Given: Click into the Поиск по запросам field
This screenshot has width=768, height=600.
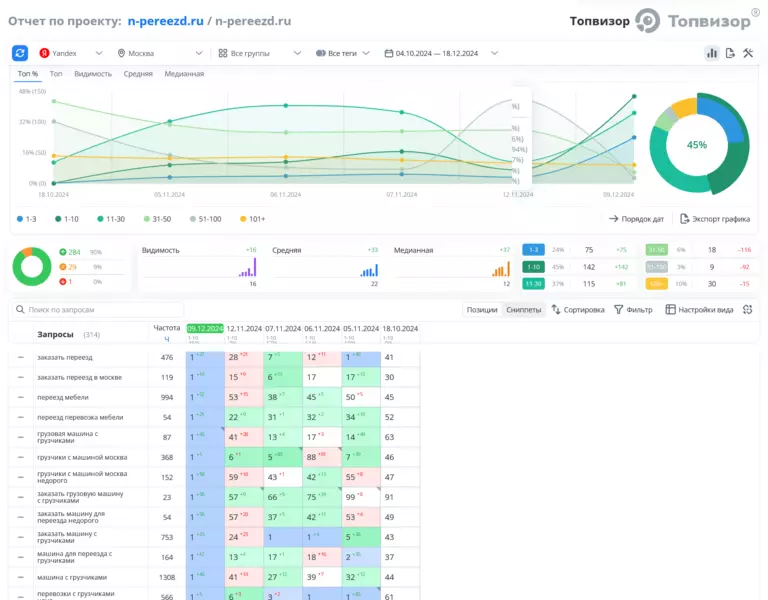Looking at the screenshot, I should [98, 310].
